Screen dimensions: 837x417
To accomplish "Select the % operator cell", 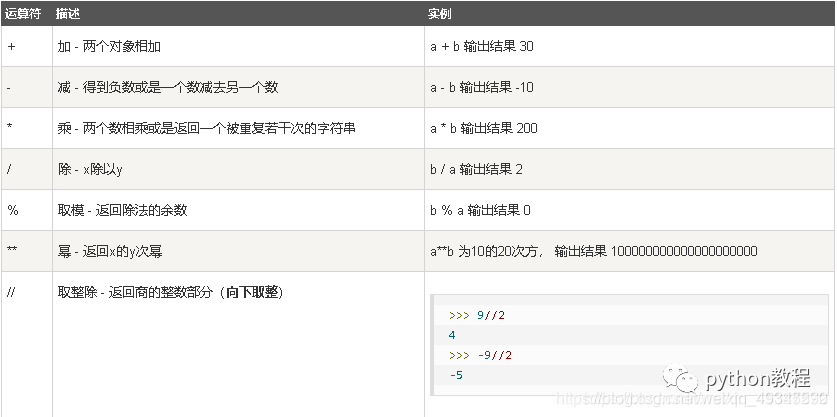I will click(x=26, y=210).
